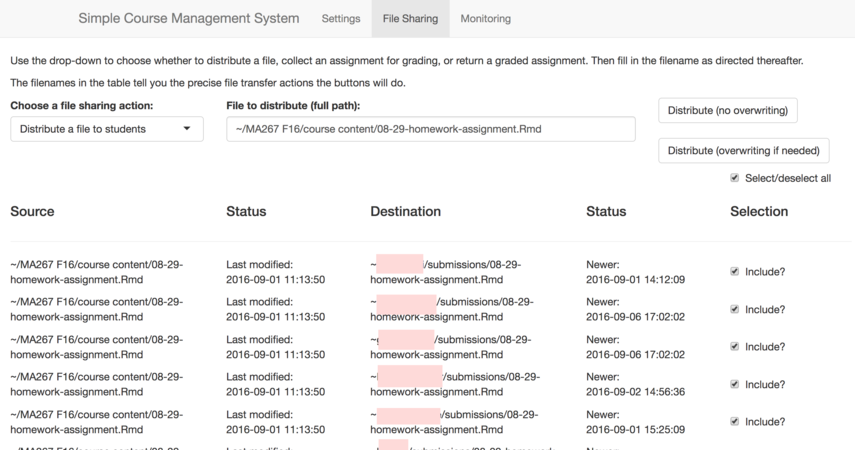Screen dimensions: 855x450
Task: Switch to the File Sharing tab
Action: point(410,19)
